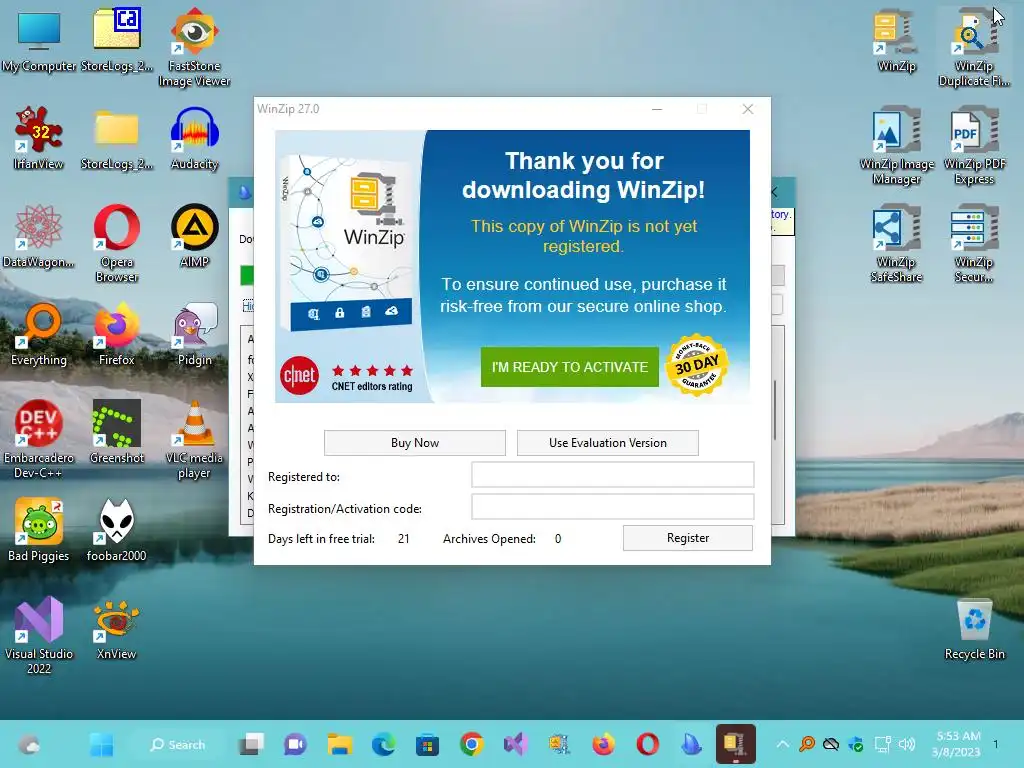Viewport: 1024px width, 768px height.
Task: Launch XnView desktop shortcut
Action: click(117, 628)
